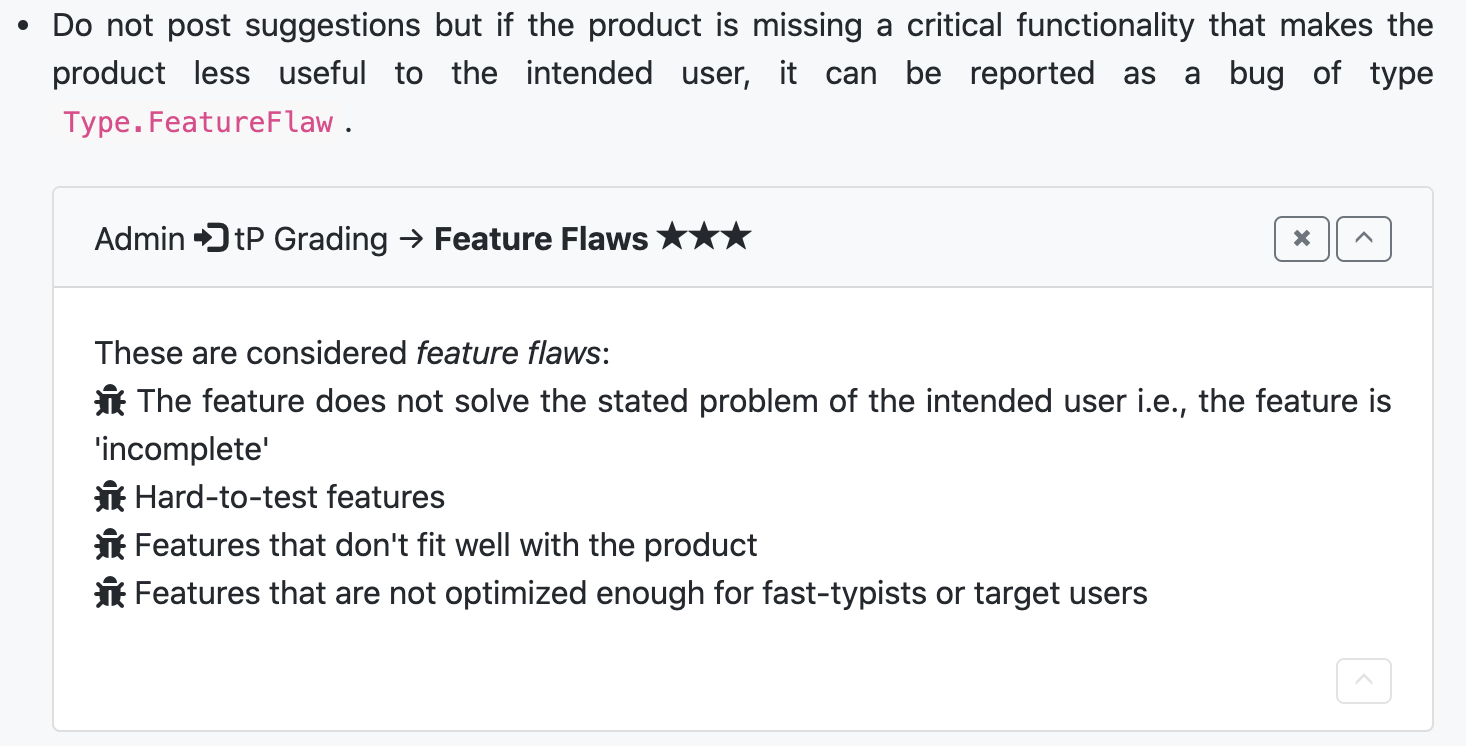Click the bug icon beside 'Features that don't fit well'
Image resolution: width=1466 pixels, height=746 pixels.
click(x=110, y=545)
